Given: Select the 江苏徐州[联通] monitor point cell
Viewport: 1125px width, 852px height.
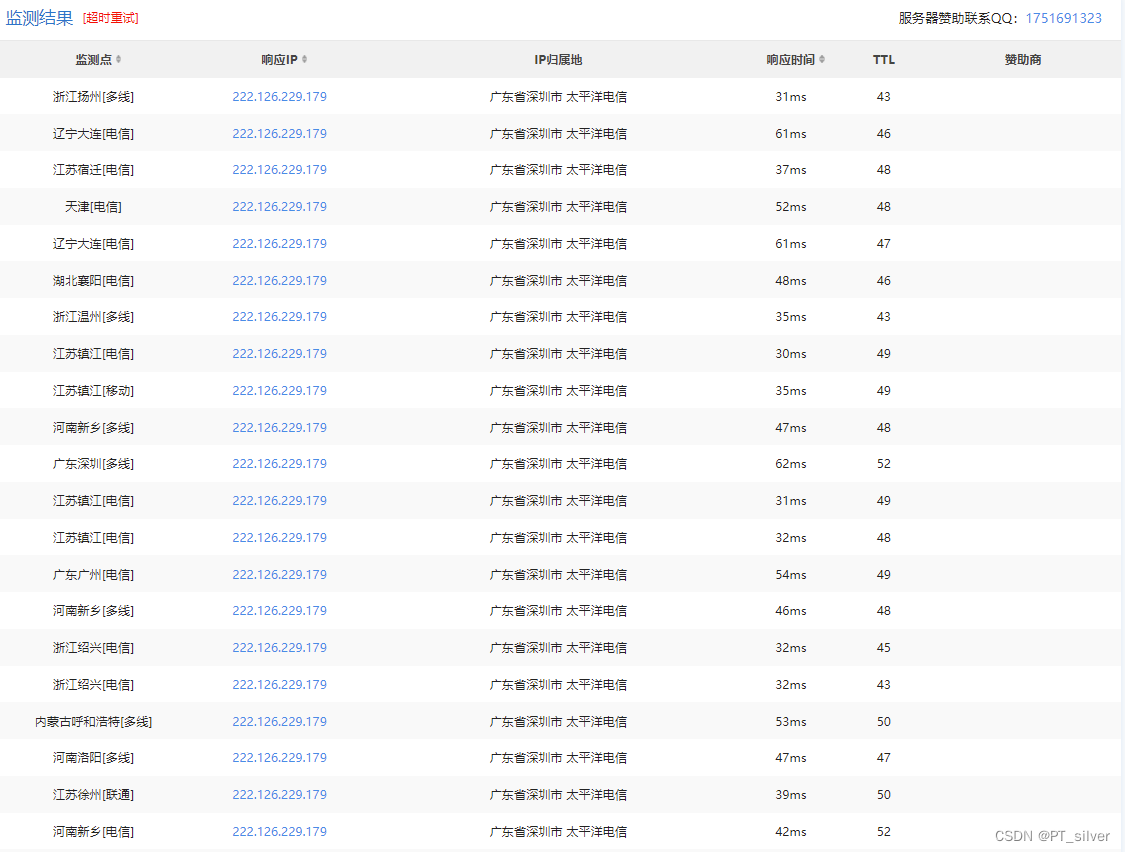Looking at the screenshot, I should [x=93, y=795].
